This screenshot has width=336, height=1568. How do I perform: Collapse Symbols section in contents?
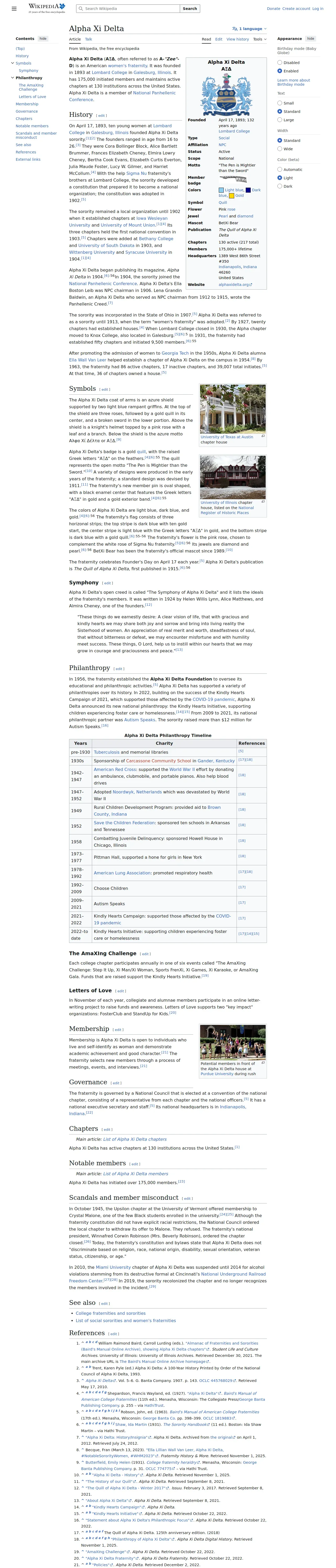point(12,63)
